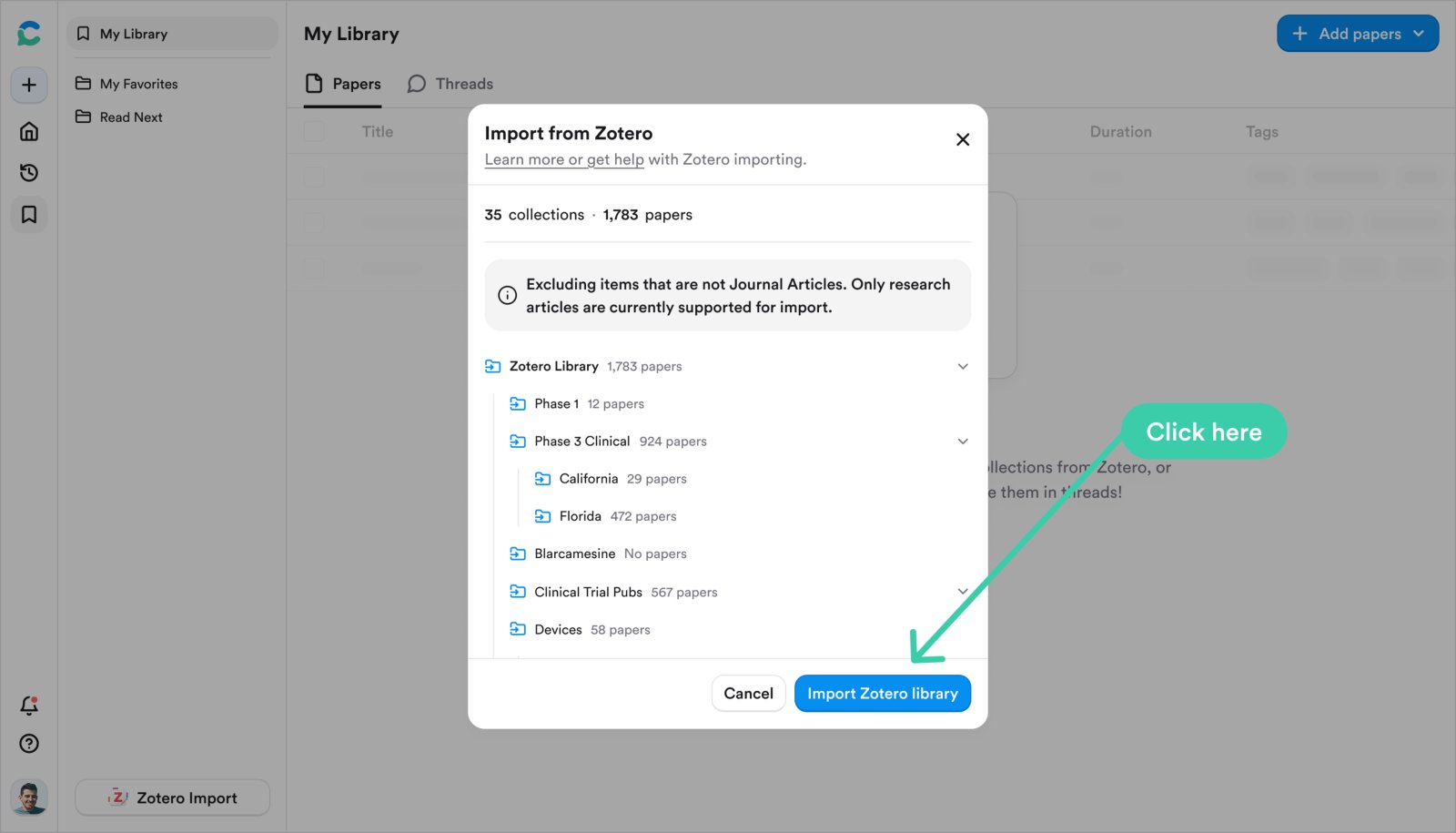Image resolution: width=1456 pixels, height=833 pixels.
Task: Open the Read Next folder
Action: click(x=119, y=117)
